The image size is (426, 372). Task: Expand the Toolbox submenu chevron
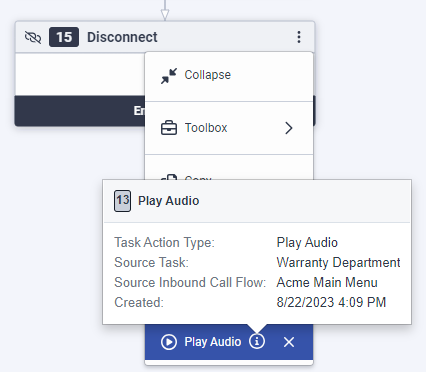click(289, 128)
